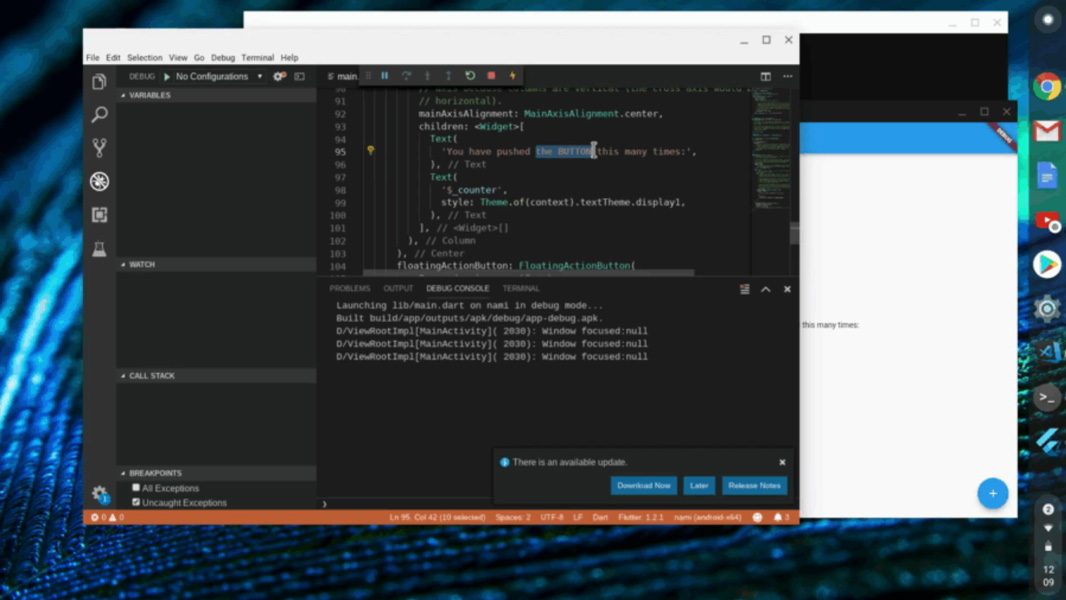Image resolution: width=1066 pixels, height=600 pixels.
Task: Open the Source Control view
Action: pos(99,148)
